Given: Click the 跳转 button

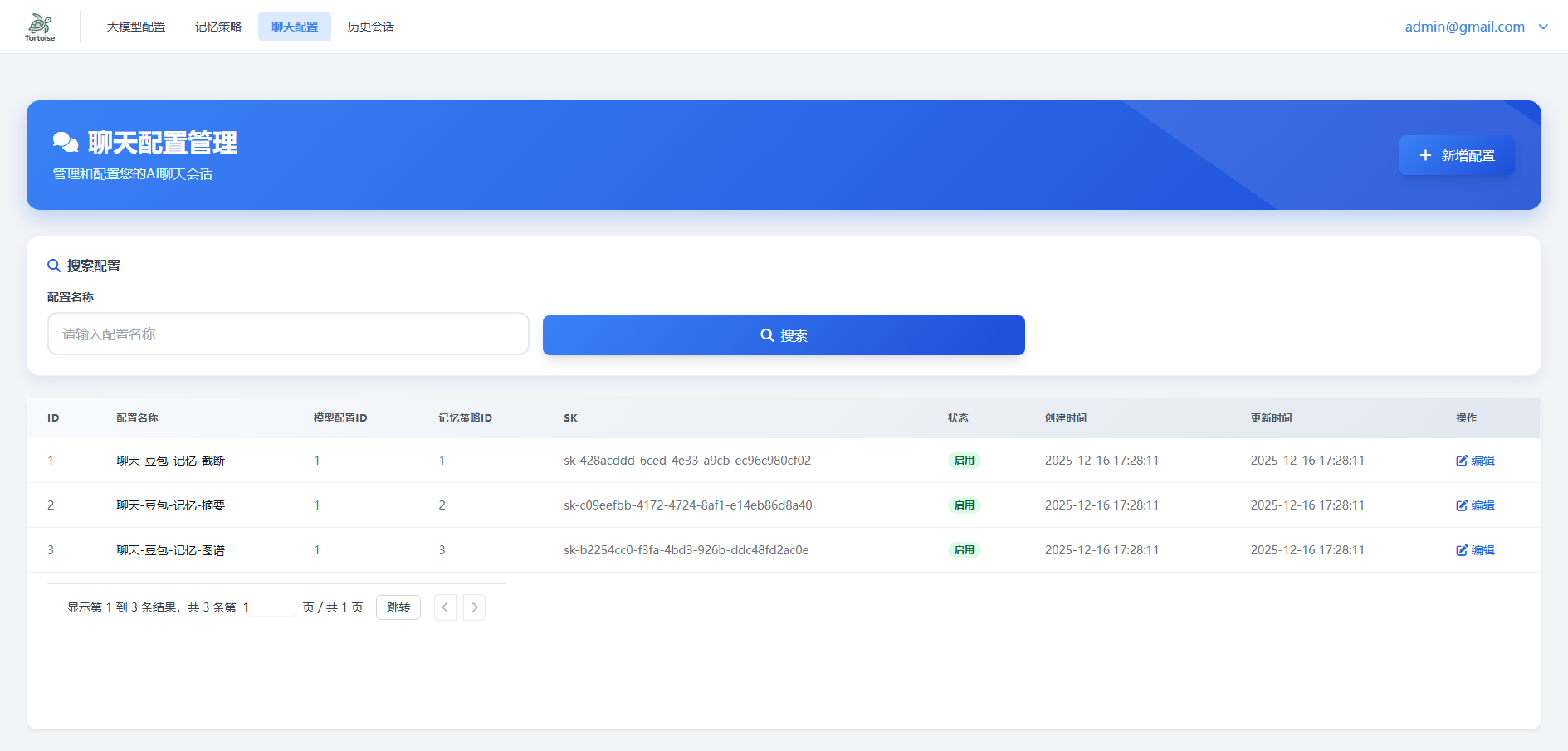Looking at the screenshot, I should coord(398,607).
